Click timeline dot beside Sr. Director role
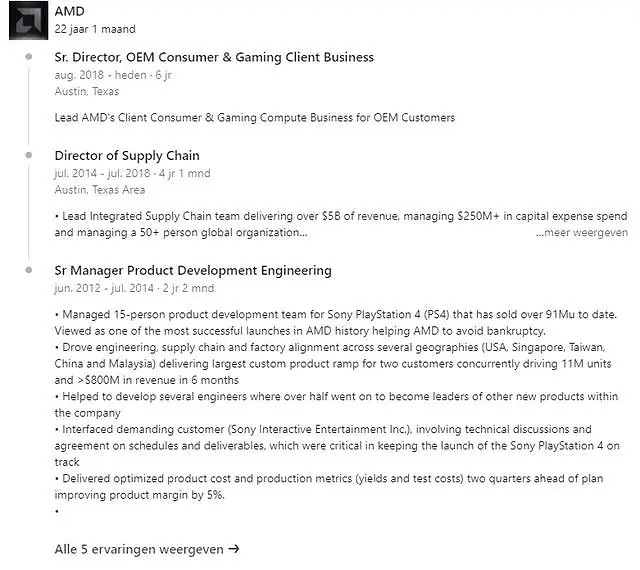This screenshot has height=570, width=640. click(31, 58)
